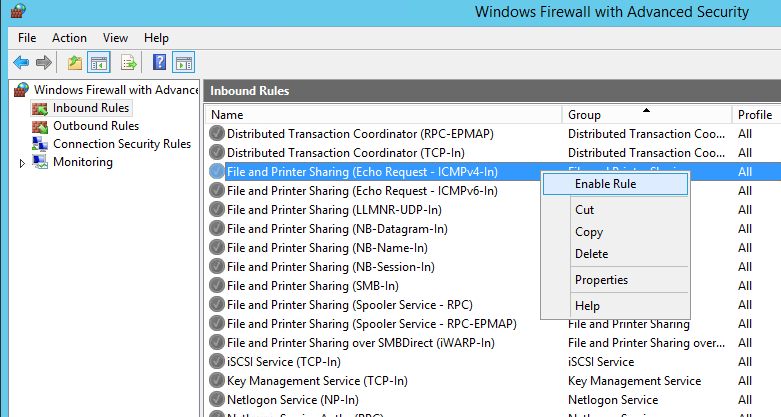Select Key Management Service (TCP-In) rule
The height and width of the screenshot is (417, 781).
(317, 381)
